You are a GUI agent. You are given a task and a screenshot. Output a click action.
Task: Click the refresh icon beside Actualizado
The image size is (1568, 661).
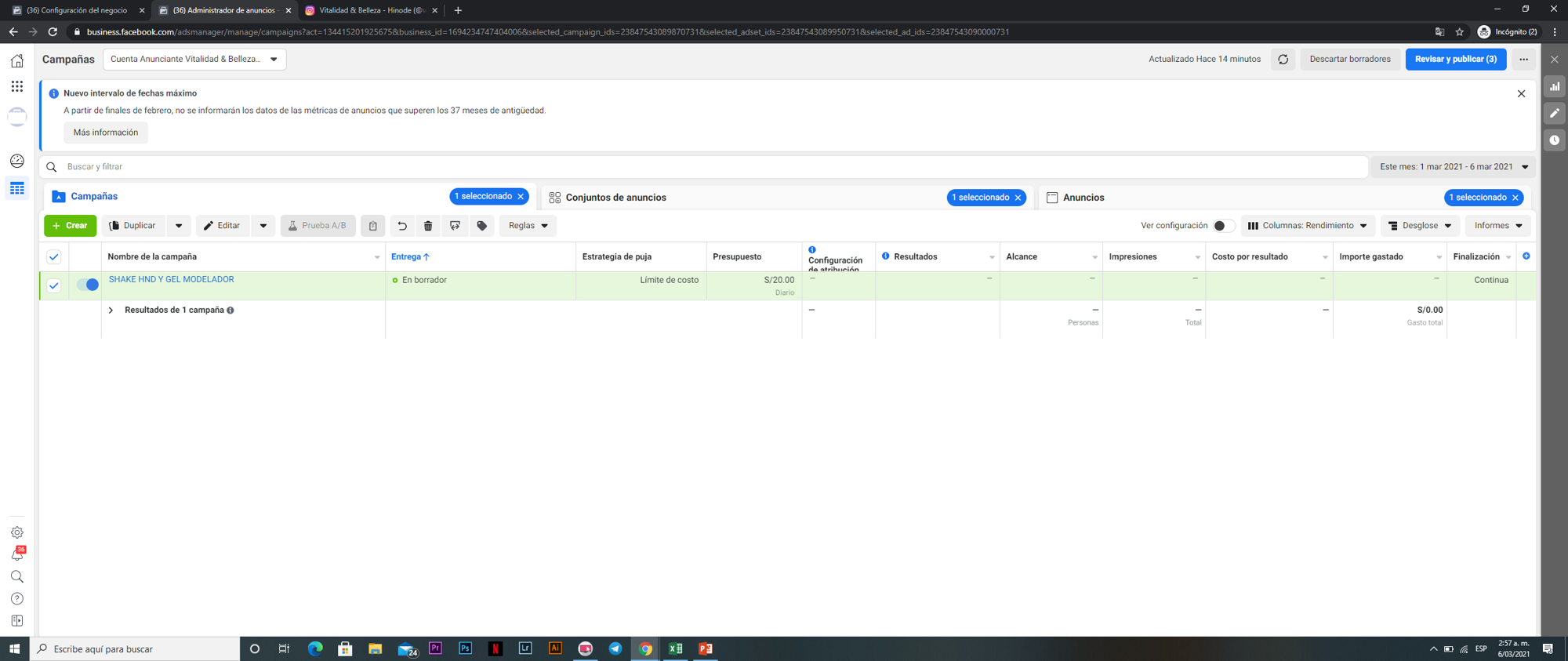1283,60
